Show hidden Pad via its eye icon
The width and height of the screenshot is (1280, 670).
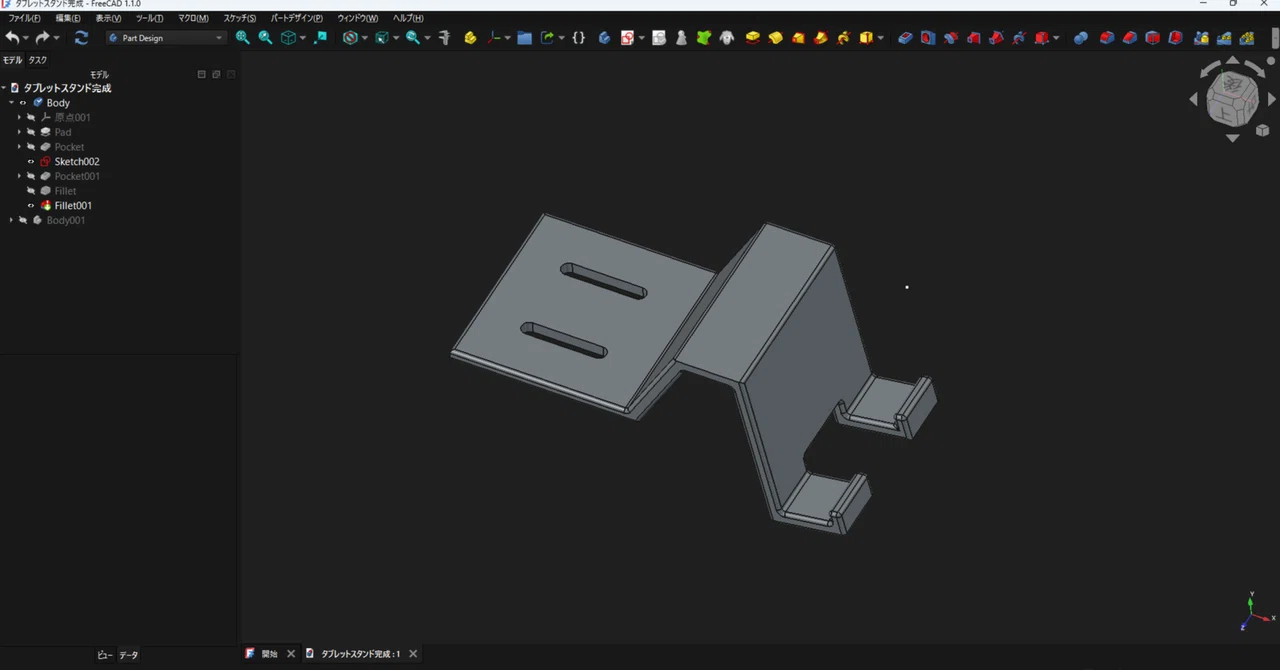pyautogui.click(x=31, y=132)
